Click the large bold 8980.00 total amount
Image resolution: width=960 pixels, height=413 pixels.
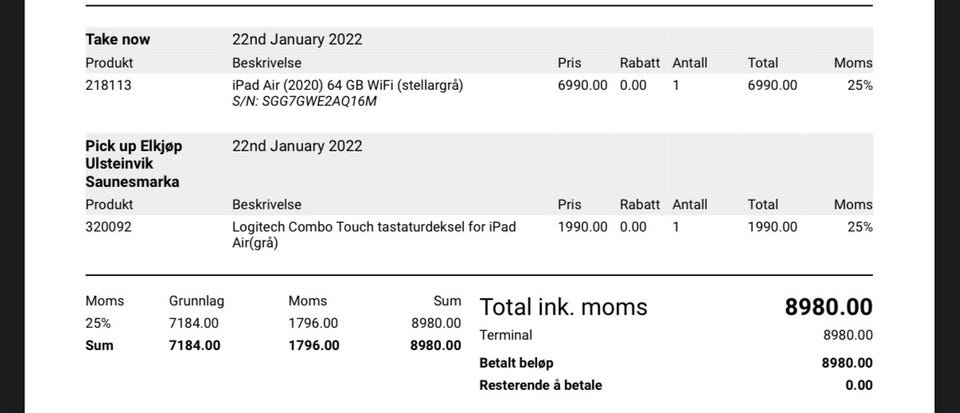(828, 307)
